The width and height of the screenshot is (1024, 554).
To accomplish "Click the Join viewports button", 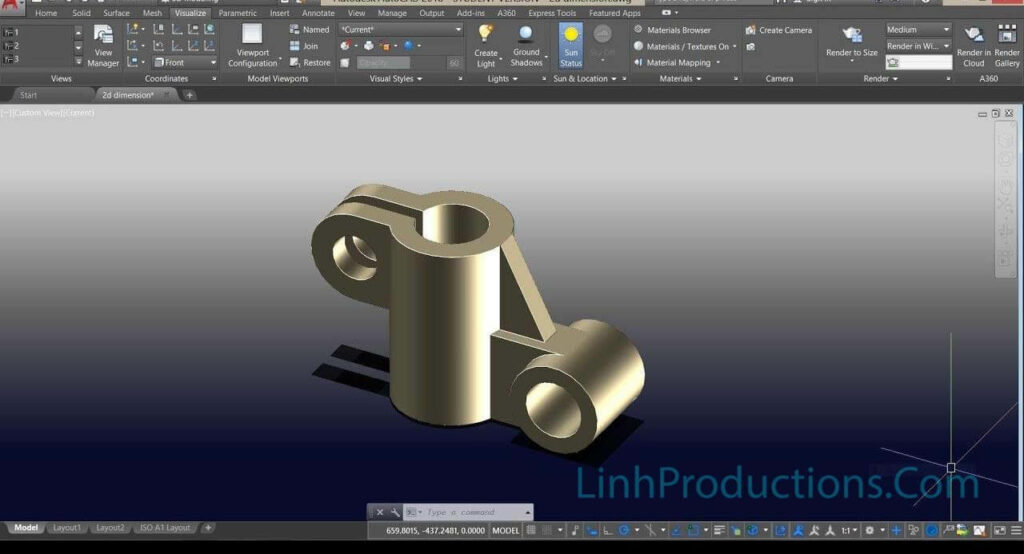I will [304, 46].
